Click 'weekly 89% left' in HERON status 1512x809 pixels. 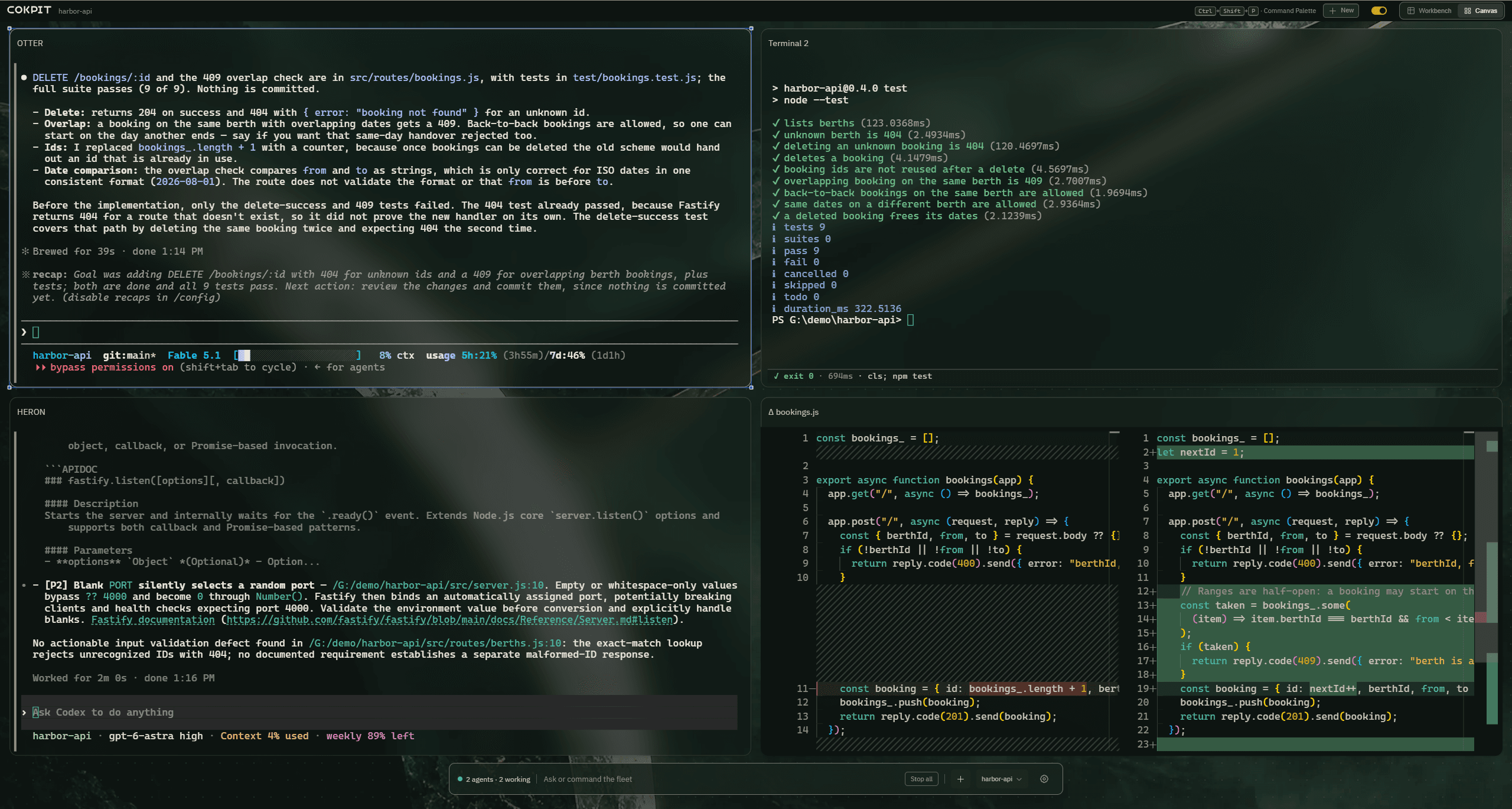click(x=370, y=736)
